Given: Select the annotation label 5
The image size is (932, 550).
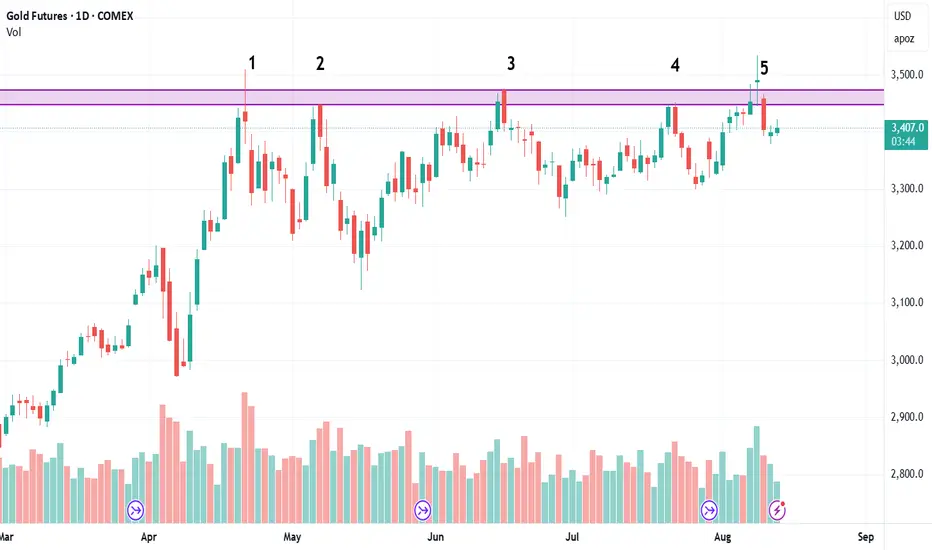Looking at the screenshot, I should pyautogui.click(x=764, y=68).
